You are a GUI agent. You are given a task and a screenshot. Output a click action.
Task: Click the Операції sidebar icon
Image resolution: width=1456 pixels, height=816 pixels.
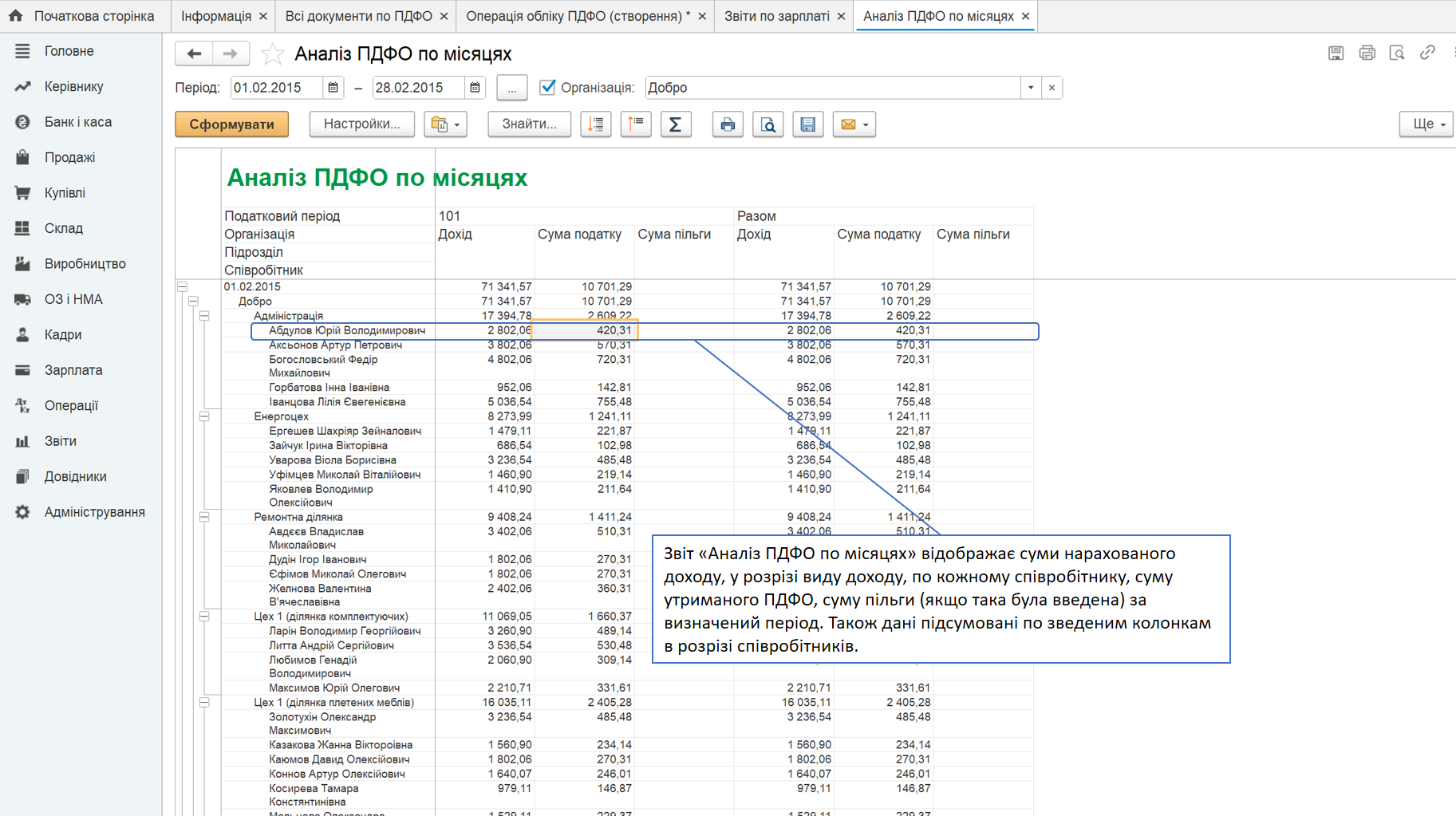(x=22, y=406)
